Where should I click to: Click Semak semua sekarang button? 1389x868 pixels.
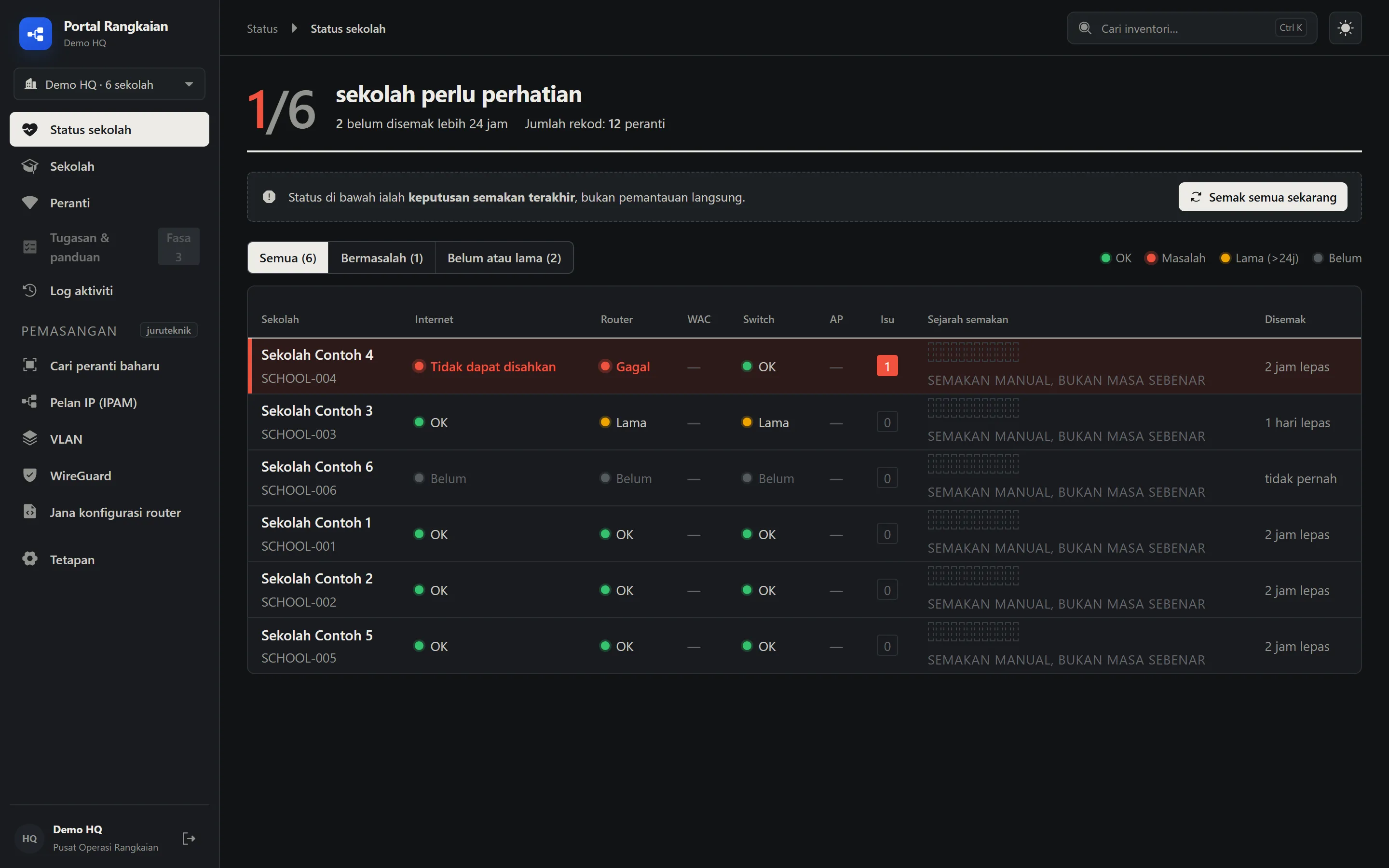point(1263,197)
